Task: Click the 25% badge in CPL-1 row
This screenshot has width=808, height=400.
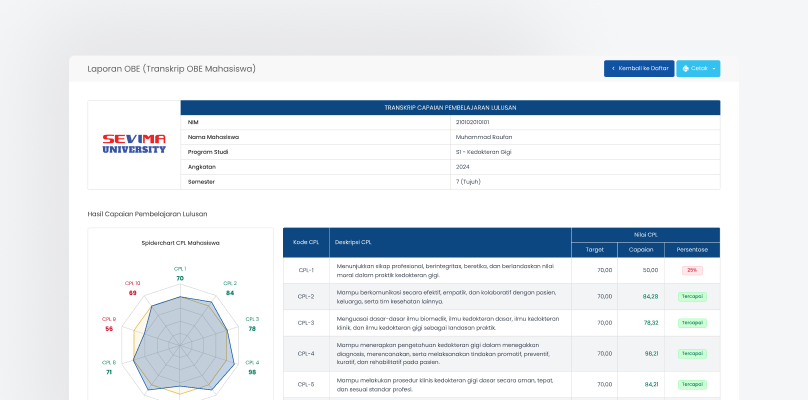Action: pos(692,270)
